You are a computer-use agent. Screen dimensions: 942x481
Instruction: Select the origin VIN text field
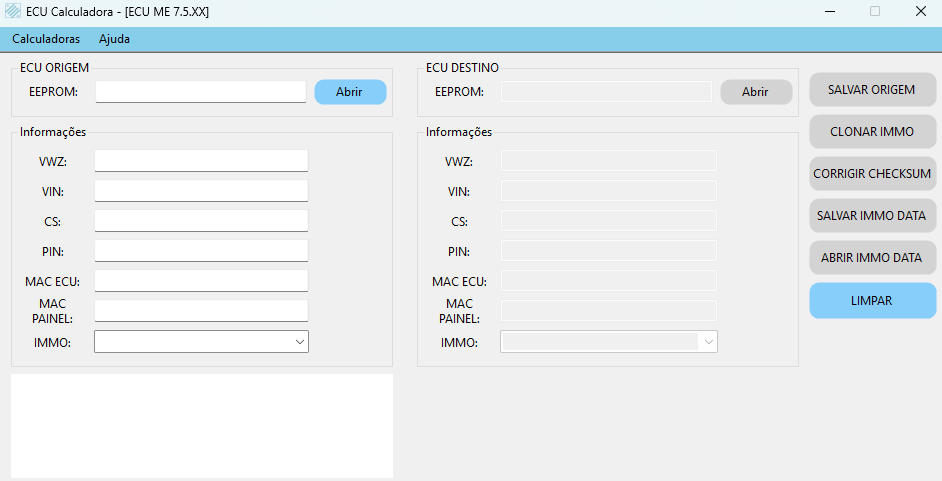201,191
